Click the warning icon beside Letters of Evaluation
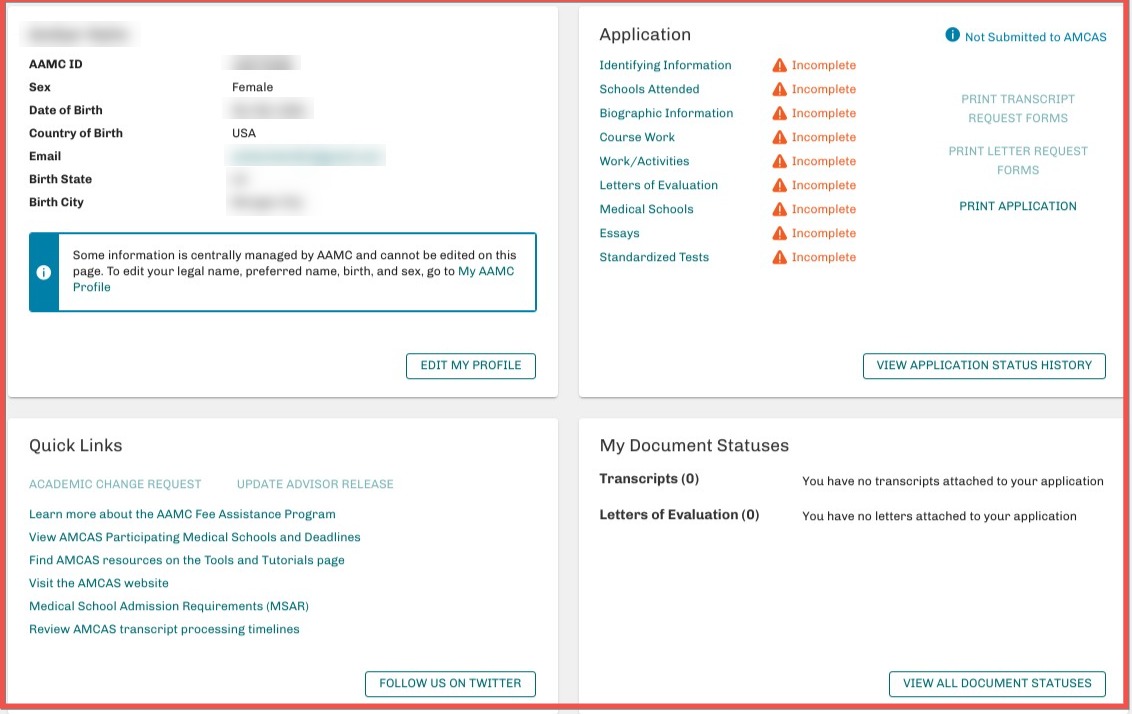Viewport: 1132px width, 714px height. click(780, 185)
